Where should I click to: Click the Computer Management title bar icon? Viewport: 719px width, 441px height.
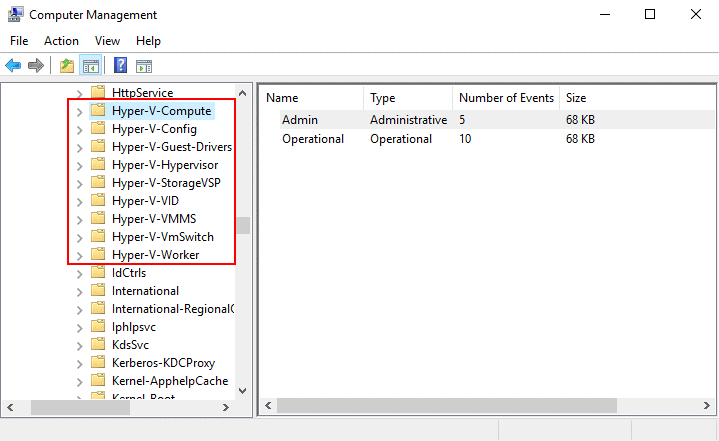(x=14, y=15)
